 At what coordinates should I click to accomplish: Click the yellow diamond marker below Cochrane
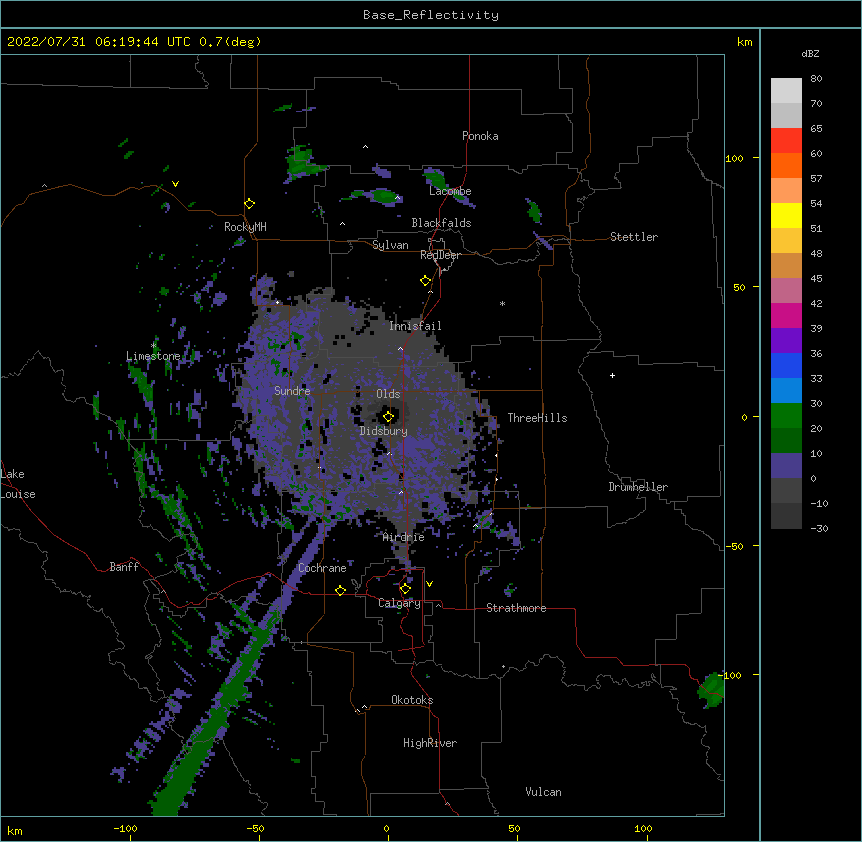click(x=340, y=590)
